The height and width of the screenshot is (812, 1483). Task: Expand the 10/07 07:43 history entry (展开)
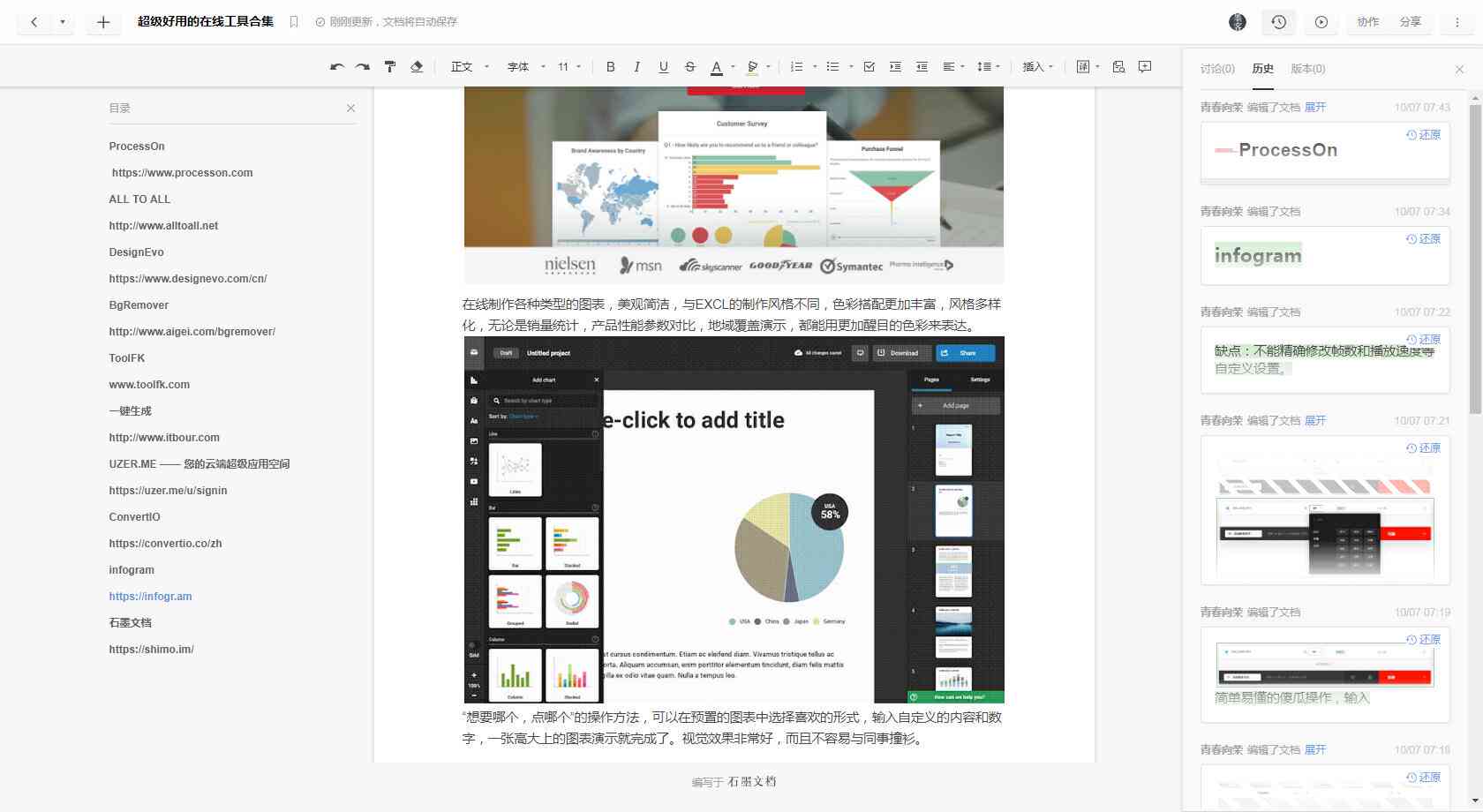pyautogui.click(x=1315, y=108)
